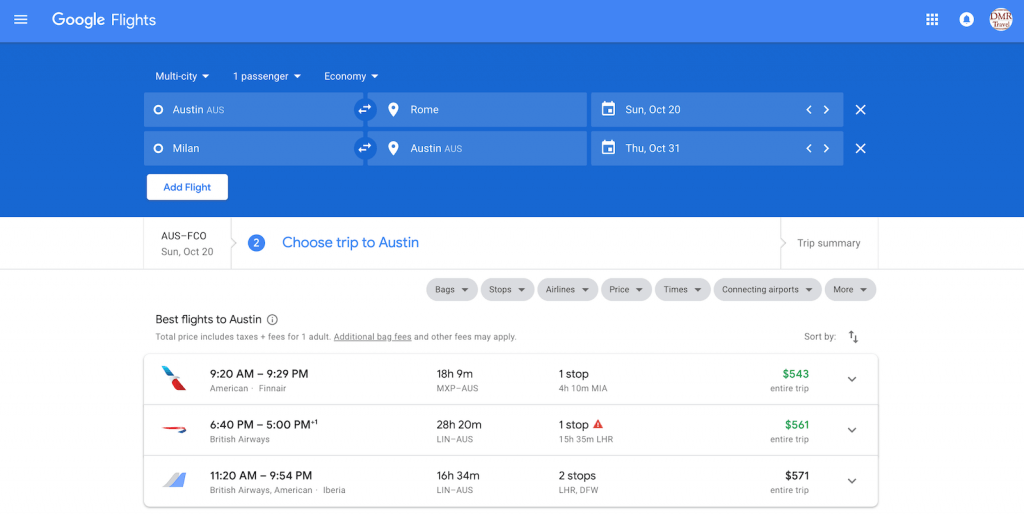
Task: Edit the Rome destination field
Action: tap(477, 110)
